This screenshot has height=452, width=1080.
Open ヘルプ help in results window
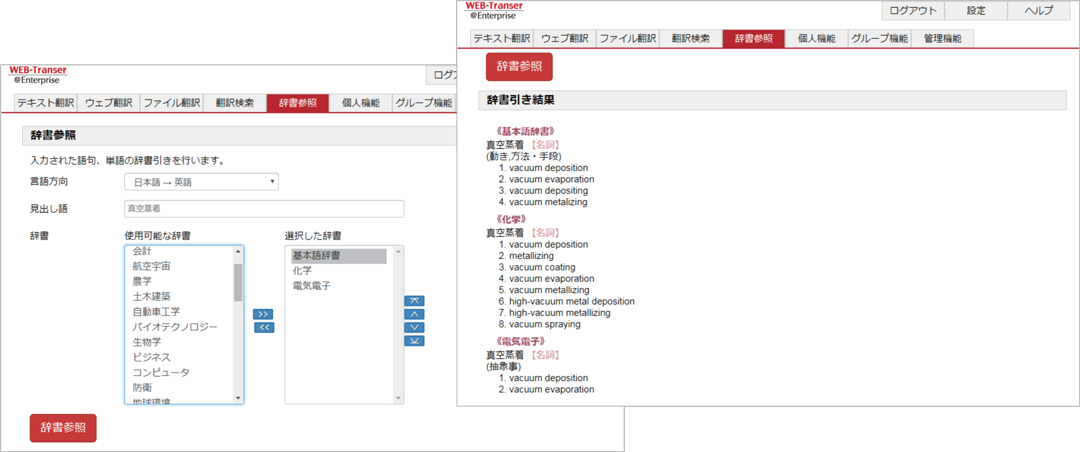coord(1039,10)
